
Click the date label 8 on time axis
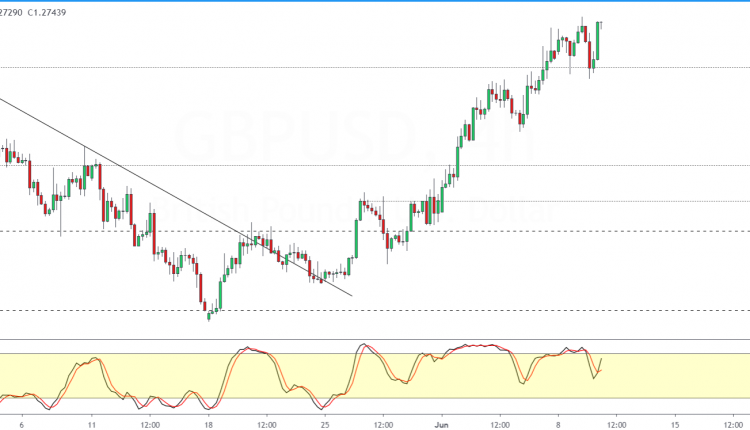point(558,425)
